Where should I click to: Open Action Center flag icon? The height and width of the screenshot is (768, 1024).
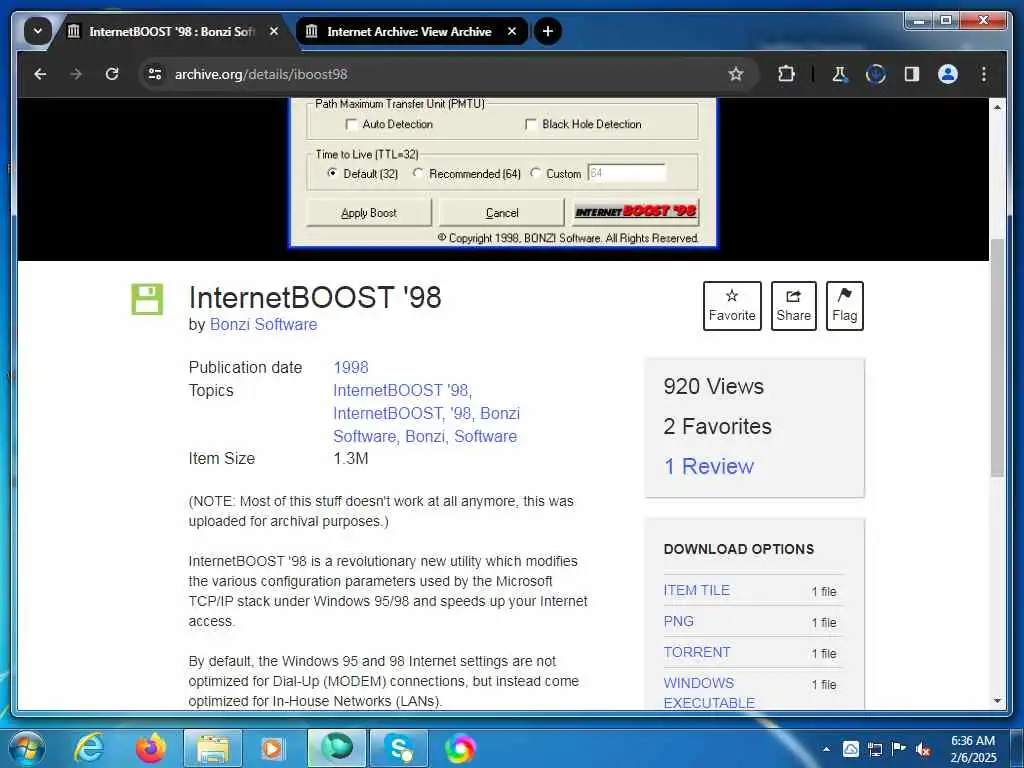tap(899, 749)
